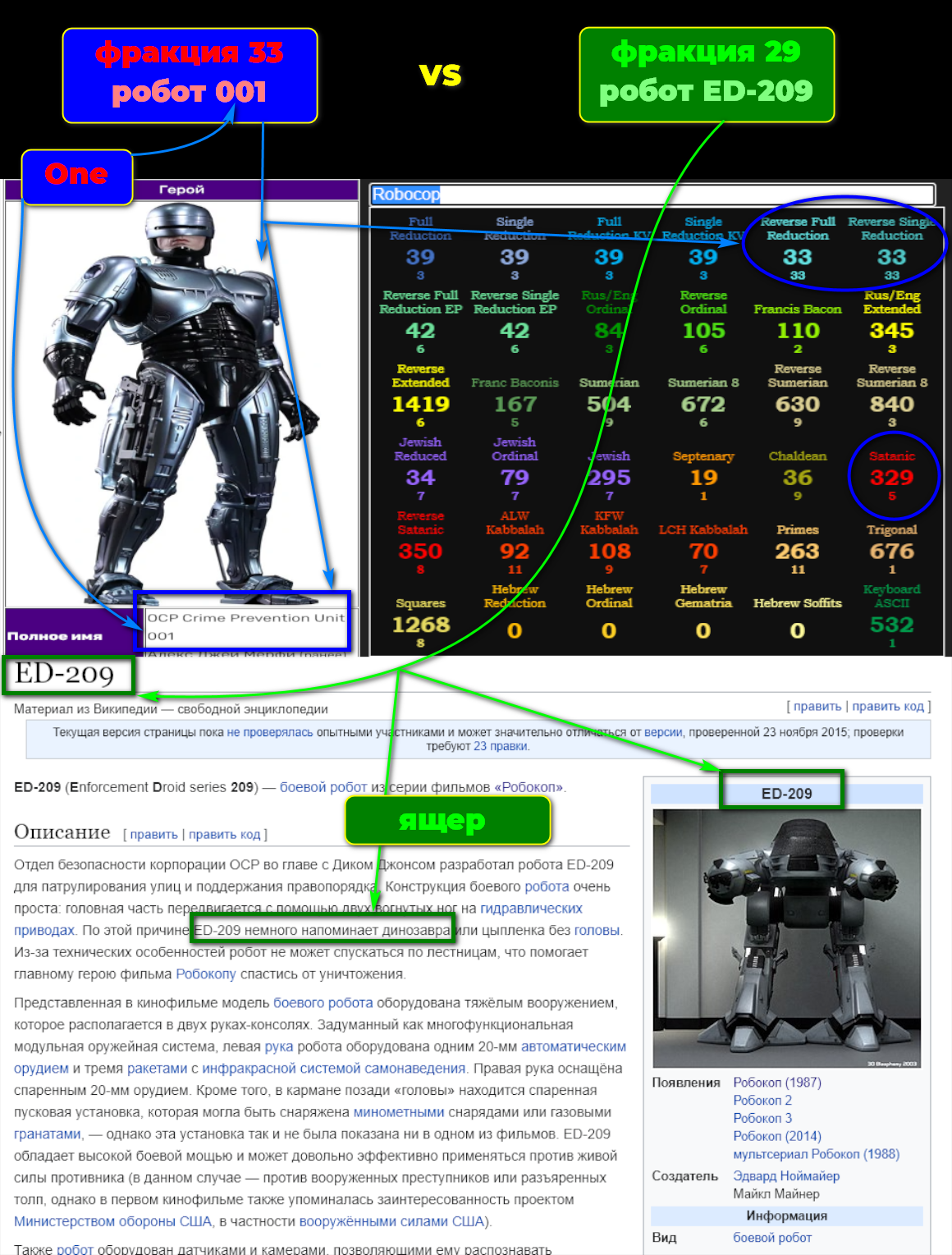Open «мультсериал Робокоп (1988)» link
The image size is (952, 1255).
click(817, 1154)
